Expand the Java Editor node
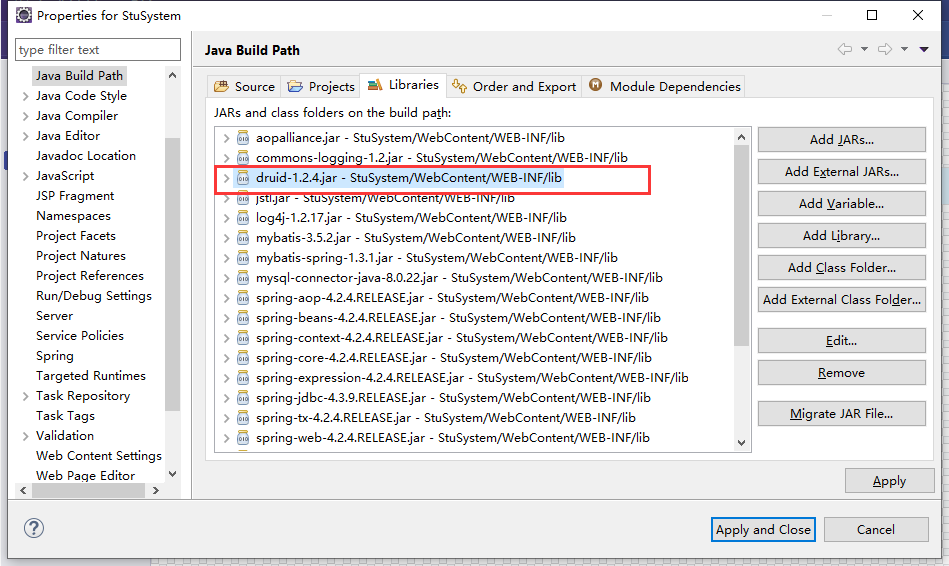Image resolution: width=949 pixels, height=566 pixels. point(25,136)
